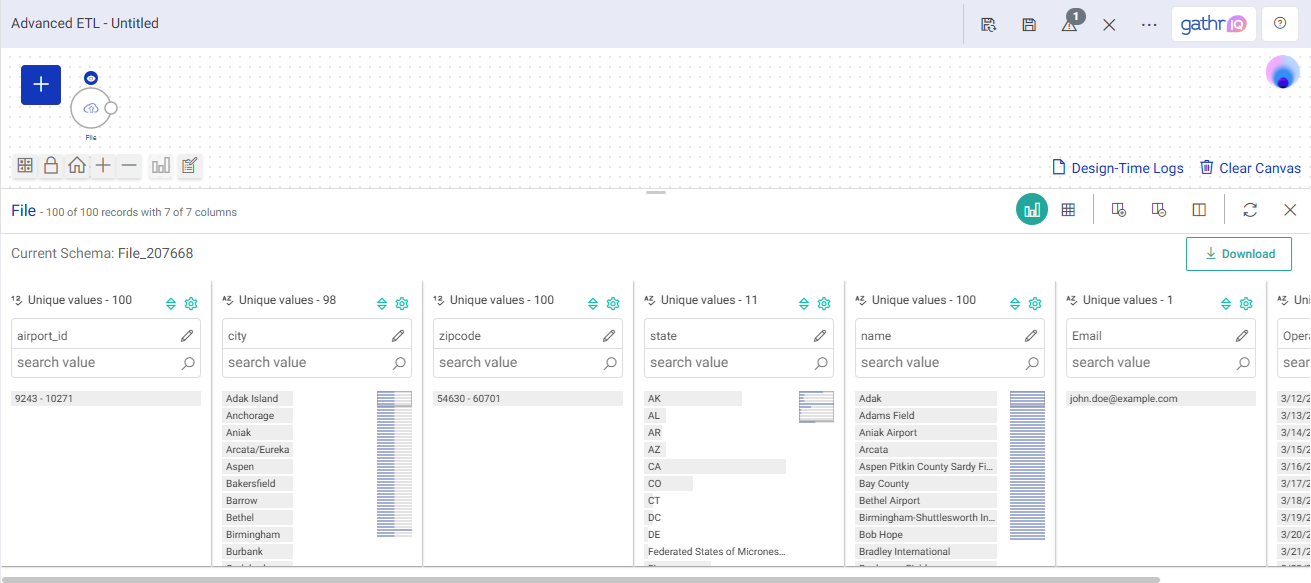This screenshot has width=1311, height=583.
Task: Rename the city column via its pencil icon
Action: [396, 335]
